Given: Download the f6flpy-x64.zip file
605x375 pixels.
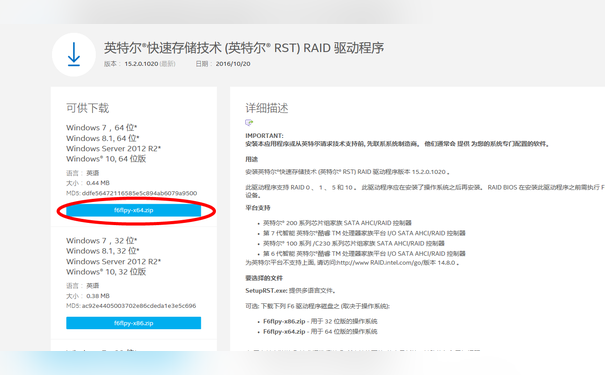Looking at the screenshot, I should coord(134,210).
